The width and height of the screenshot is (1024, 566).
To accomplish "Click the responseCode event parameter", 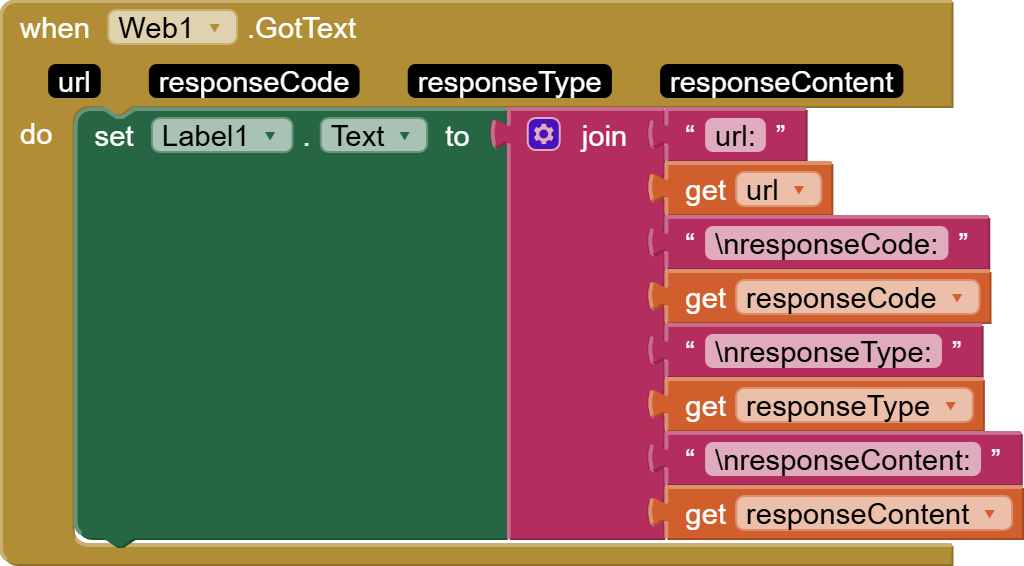I will (253, 82).
